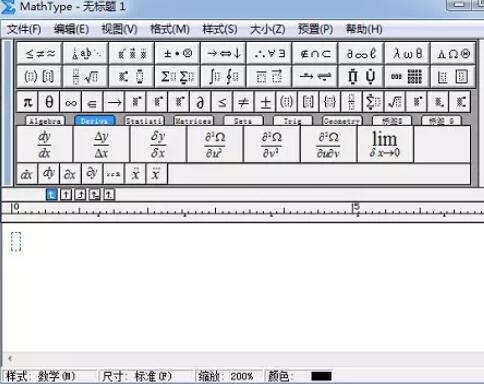Open the boxes templates palette
484x384 pixels.
pyautogui.click(x=453, y=77)
